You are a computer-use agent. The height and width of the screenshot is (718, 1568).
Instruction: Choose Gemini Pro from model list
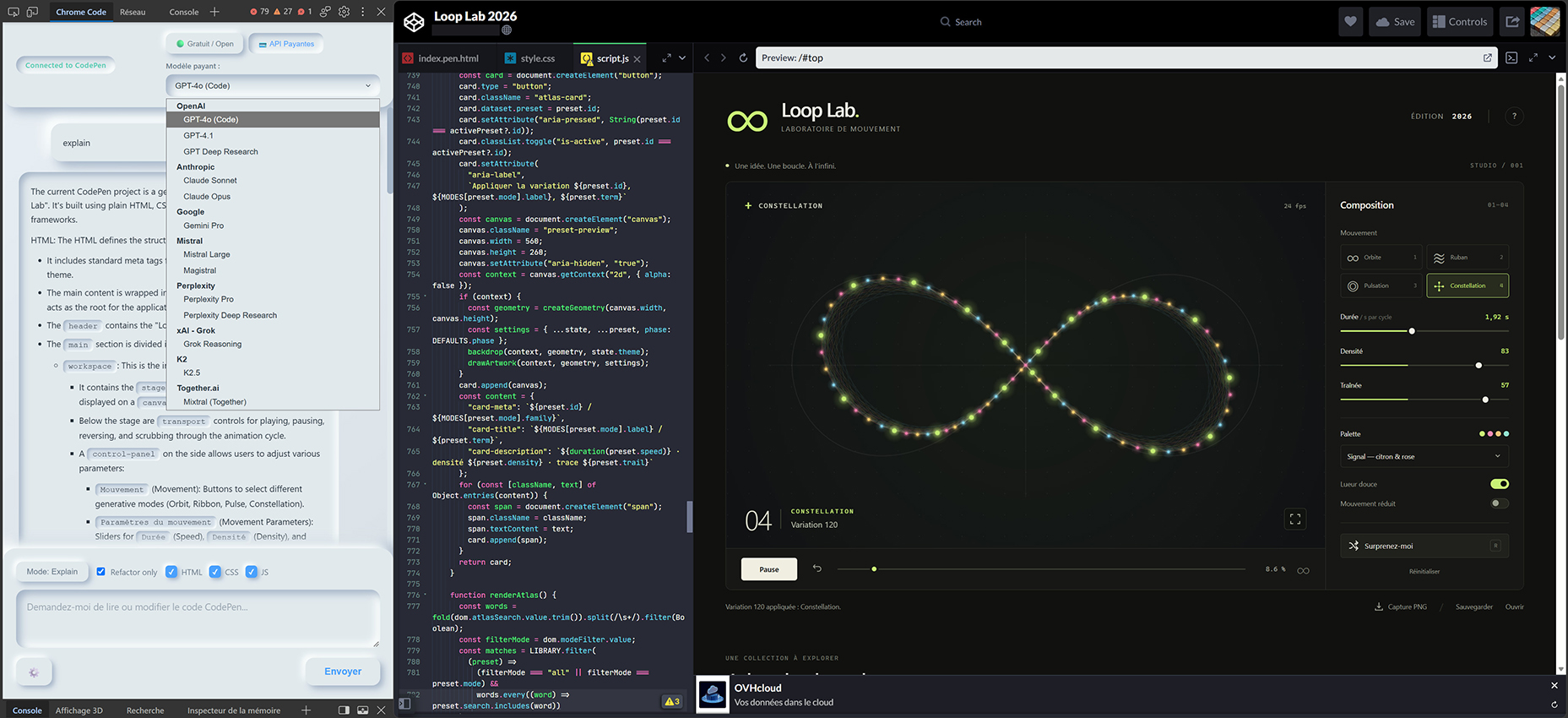coord(273,226)
